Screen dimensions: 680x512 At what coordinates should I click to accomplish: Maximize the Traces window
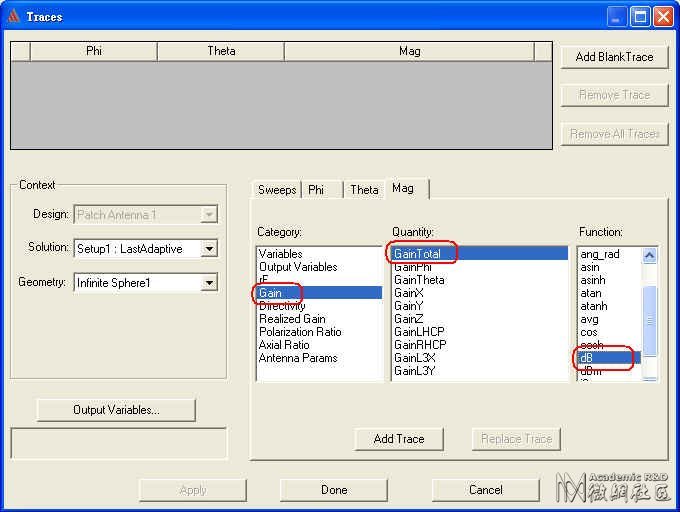coord(640,17)
